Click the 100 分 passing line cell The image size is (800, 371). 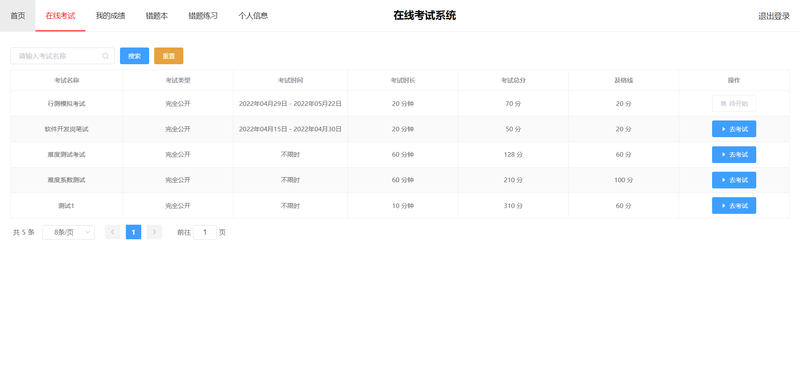point(623,180)
